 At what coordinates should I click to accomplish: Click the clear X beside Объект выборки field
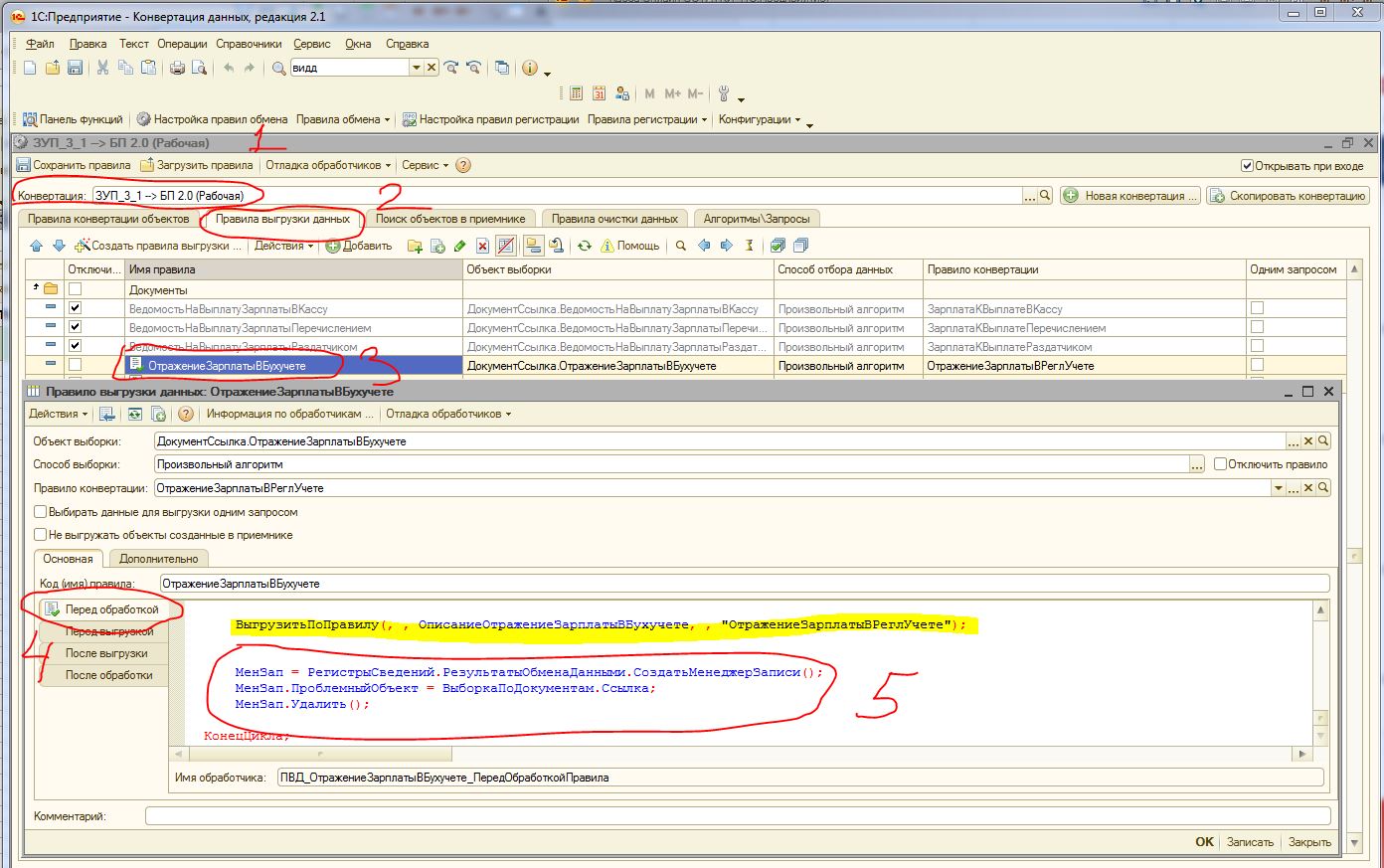coord(1308,440)
